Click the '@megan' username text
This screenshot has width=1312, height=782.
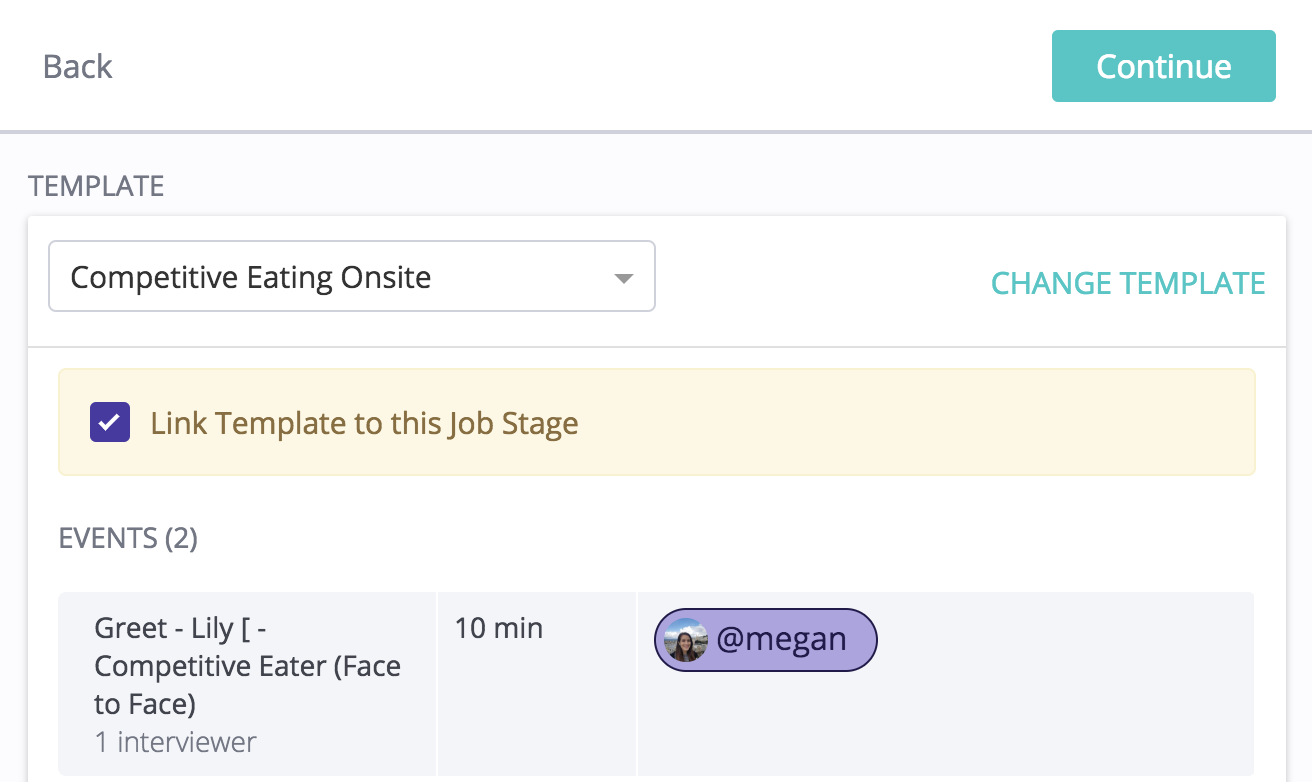point(781,640)
